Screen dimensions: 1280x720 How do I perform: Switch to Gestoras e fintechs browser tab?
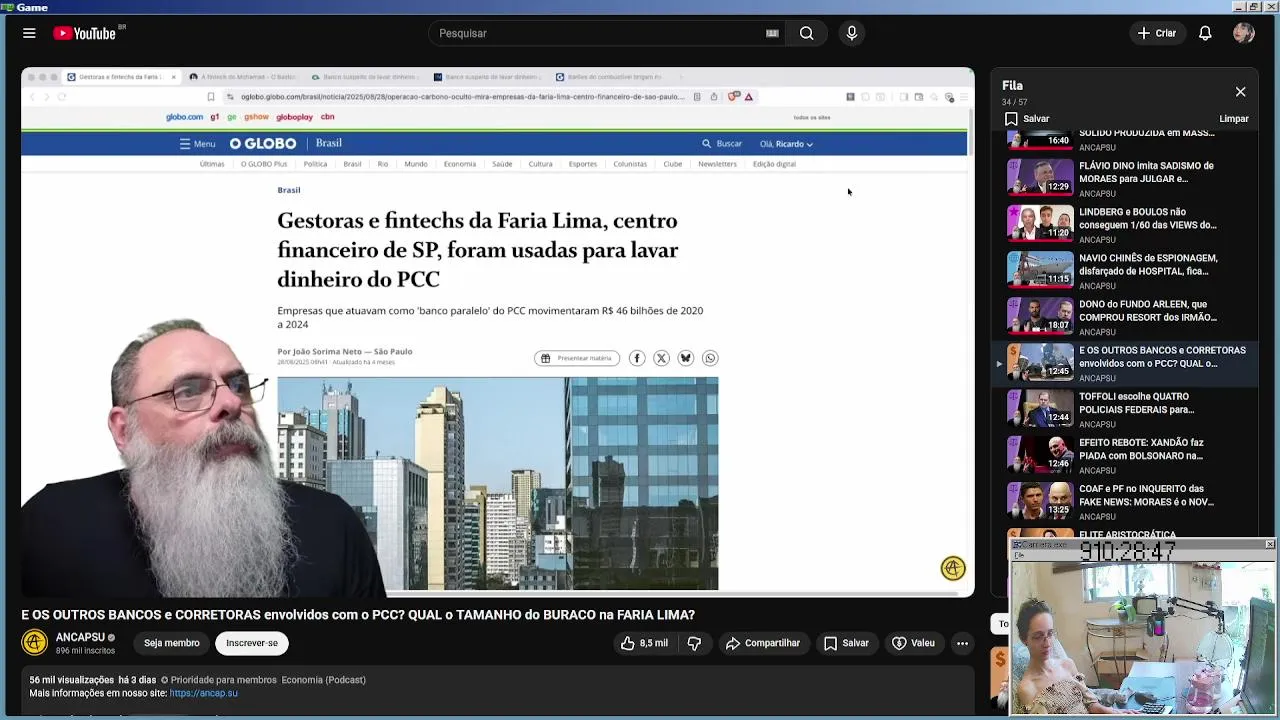(x=120, y=77)
